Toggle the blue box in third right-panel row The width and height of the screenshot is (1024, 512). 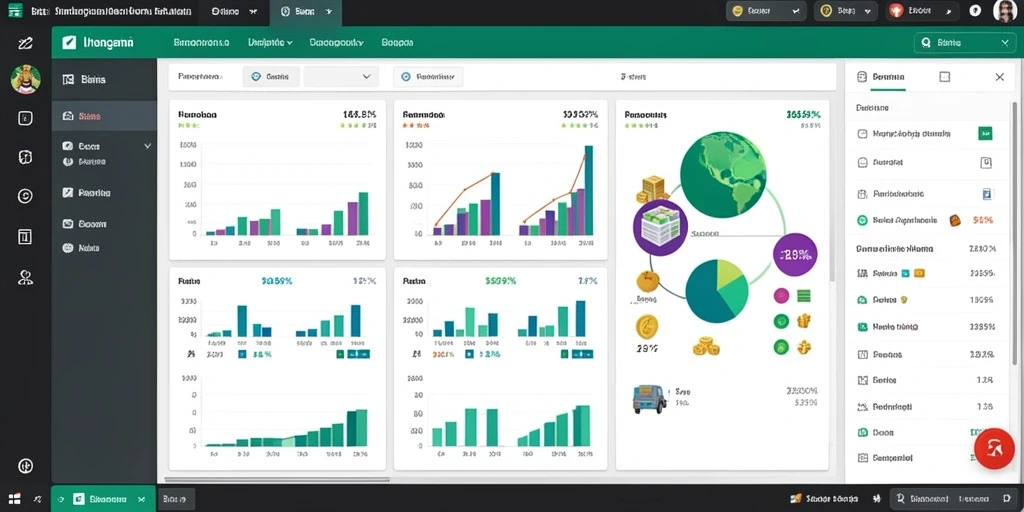coord(987,193)
